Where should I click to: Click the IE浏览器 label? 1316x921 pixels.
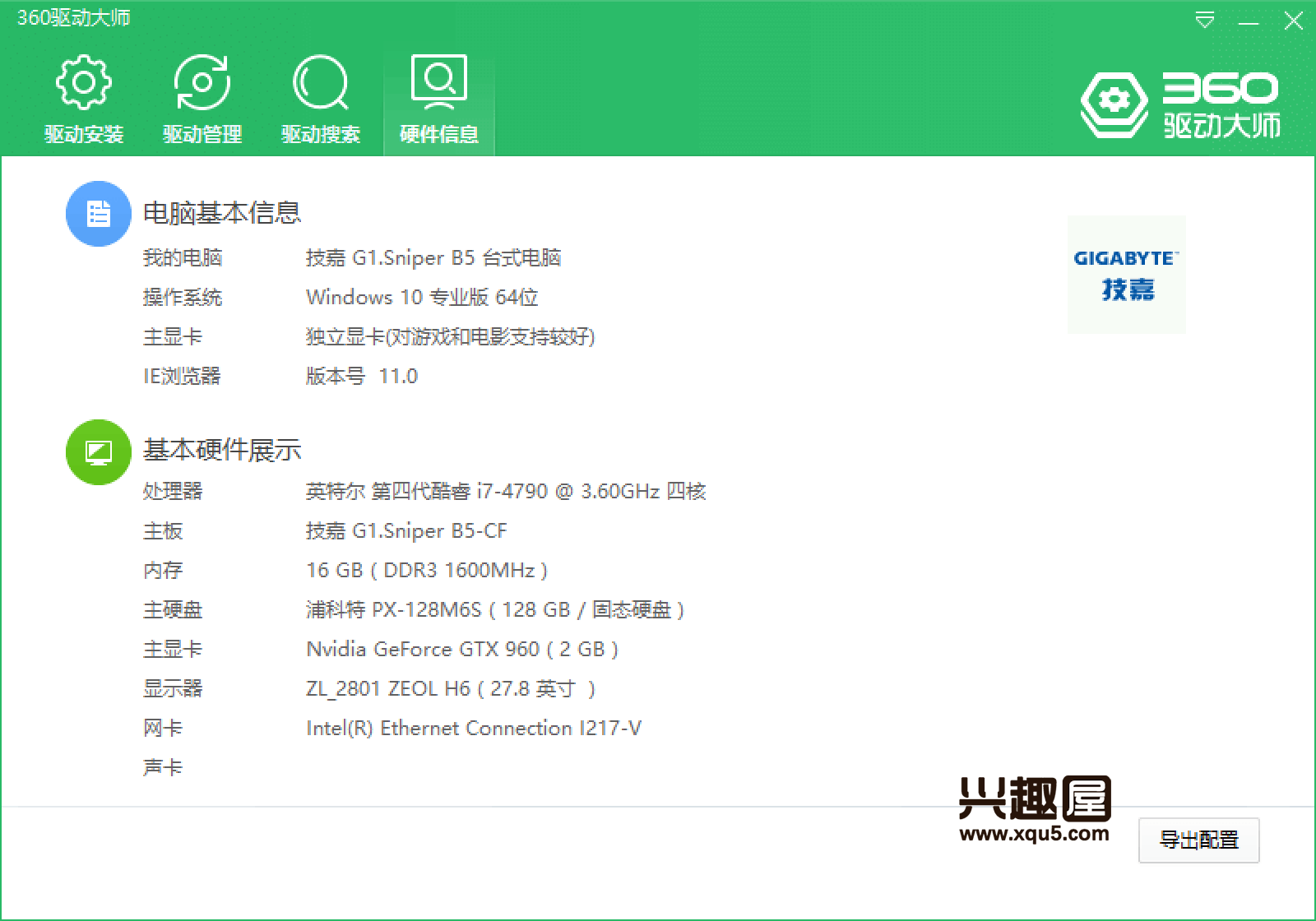coord(182,376)
